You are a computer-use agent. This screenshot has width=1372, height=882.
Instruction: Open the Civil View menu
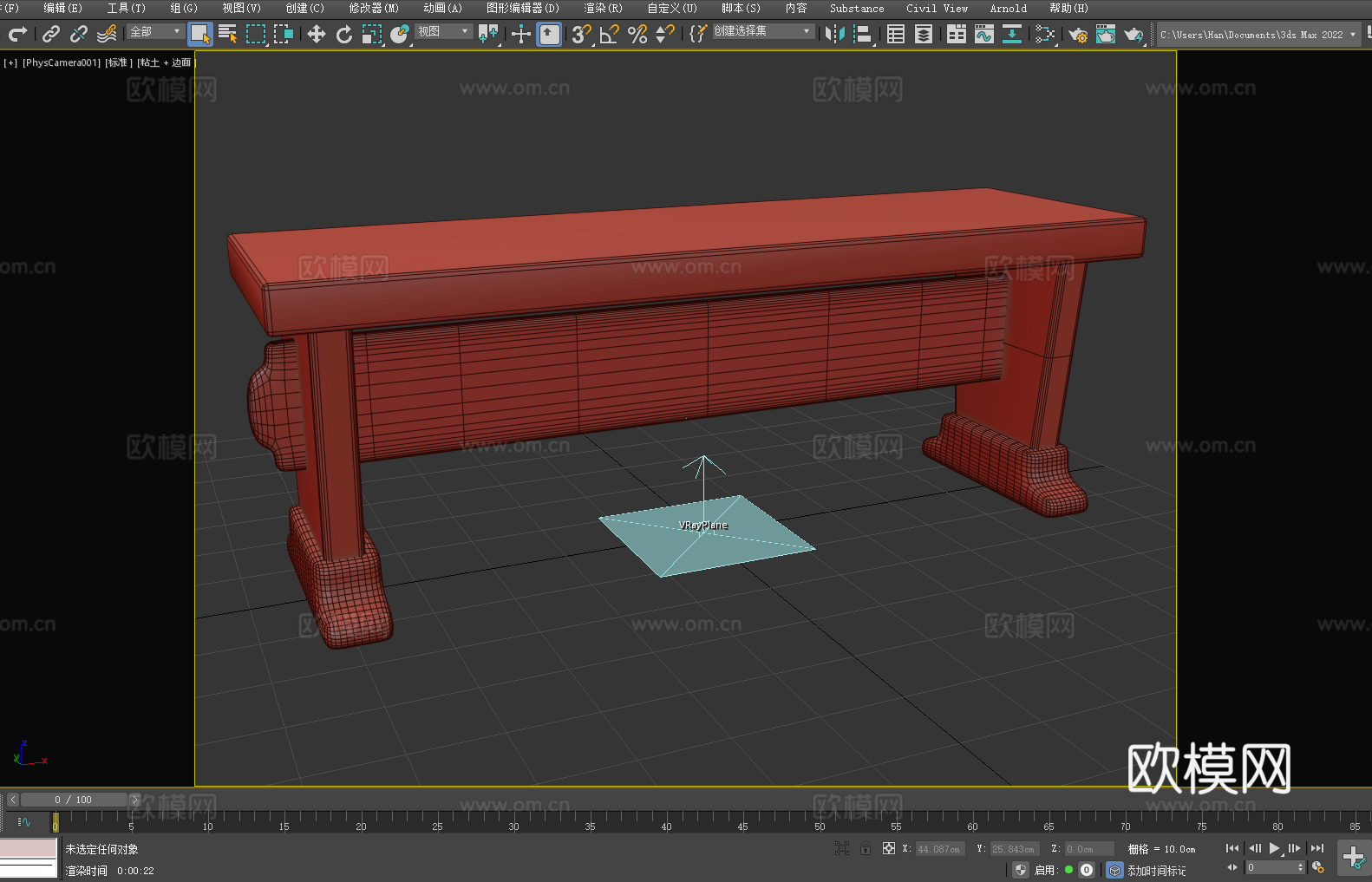pos(937,8)
